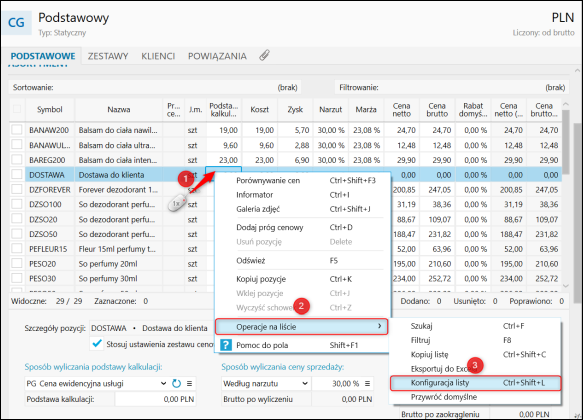Click the Rabat domyślny column header
The image size is (583, 420).
click(473, 110)
